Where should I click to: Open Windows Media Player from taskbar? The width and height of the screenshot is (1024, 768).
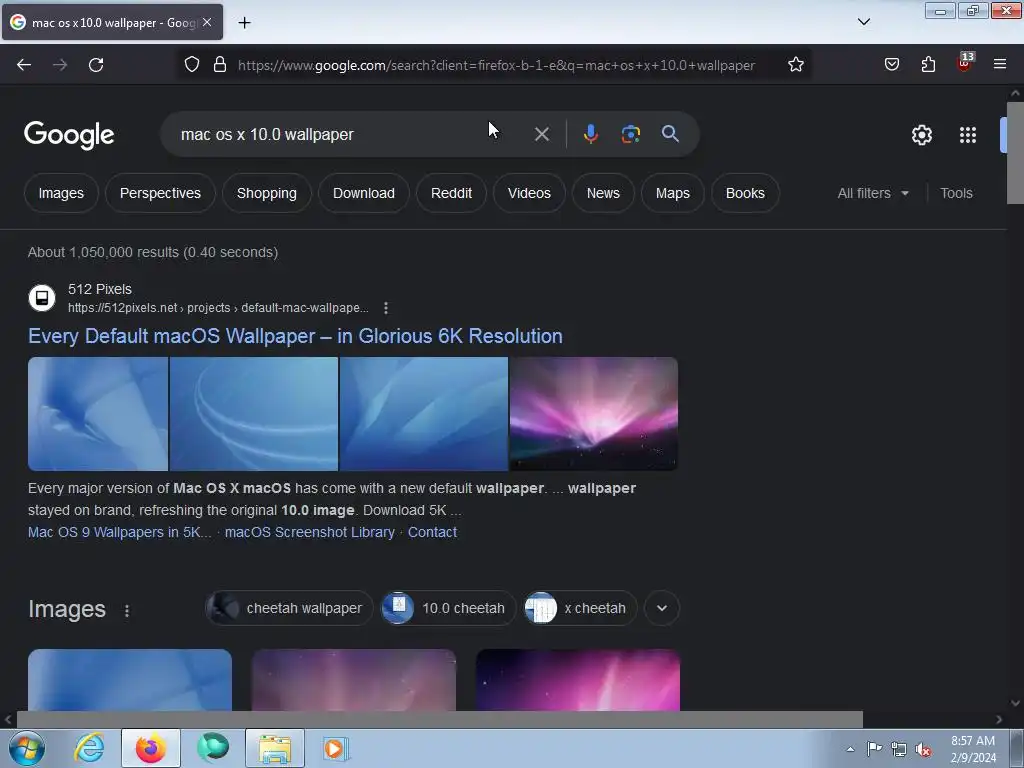[x=336, y=748]
